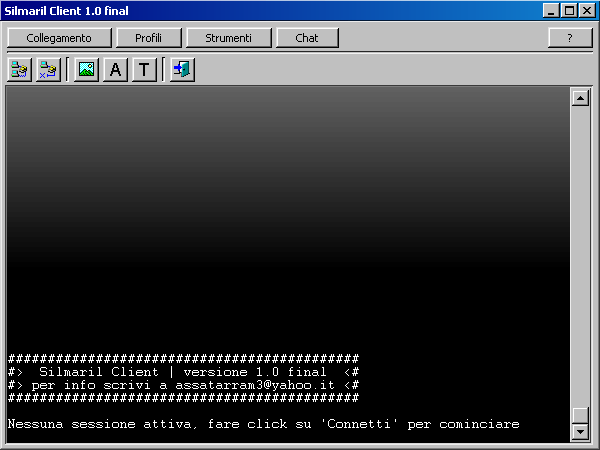This screenshot has height=450, width=600.
Task: Click the assatarram3@yahoo.it email text
Action: point(255,385)
